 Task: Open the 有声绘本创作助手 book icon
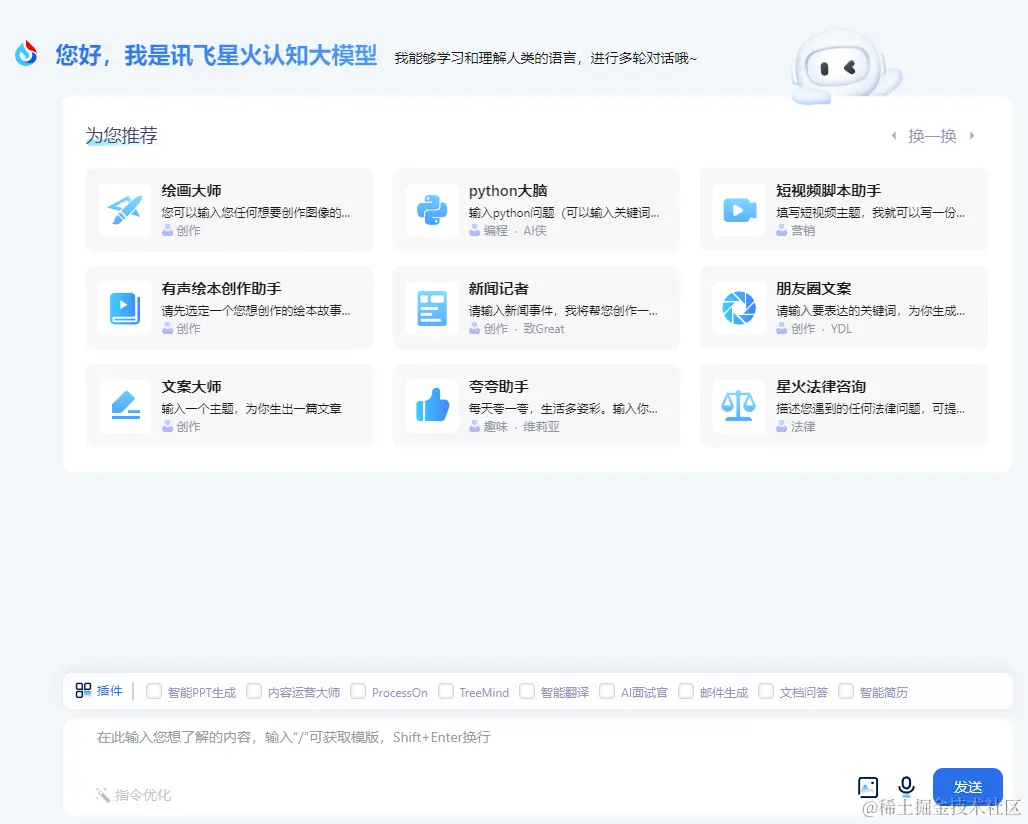[x=125, y=308]
